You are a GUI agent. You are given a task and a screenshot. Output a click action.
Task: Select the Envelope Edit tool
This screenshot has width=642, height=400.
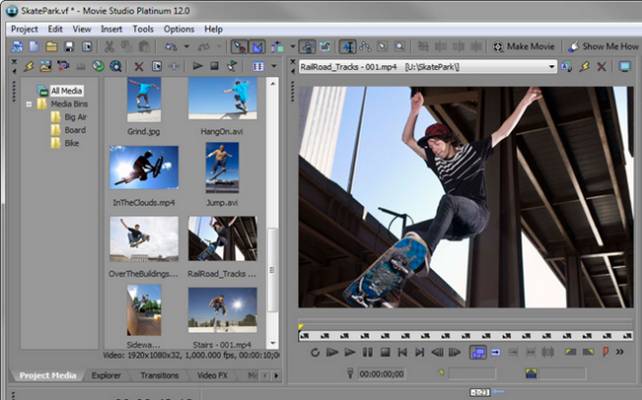click(x=364, y=46)
